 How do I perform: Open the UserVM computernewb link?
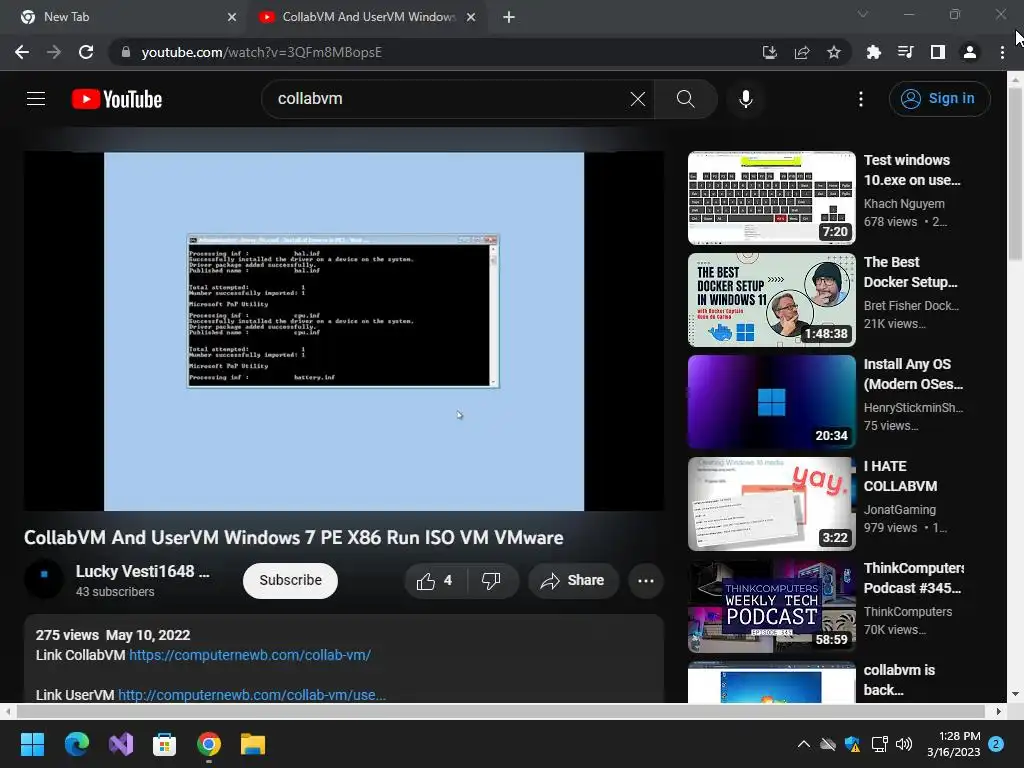pos(251,695)
